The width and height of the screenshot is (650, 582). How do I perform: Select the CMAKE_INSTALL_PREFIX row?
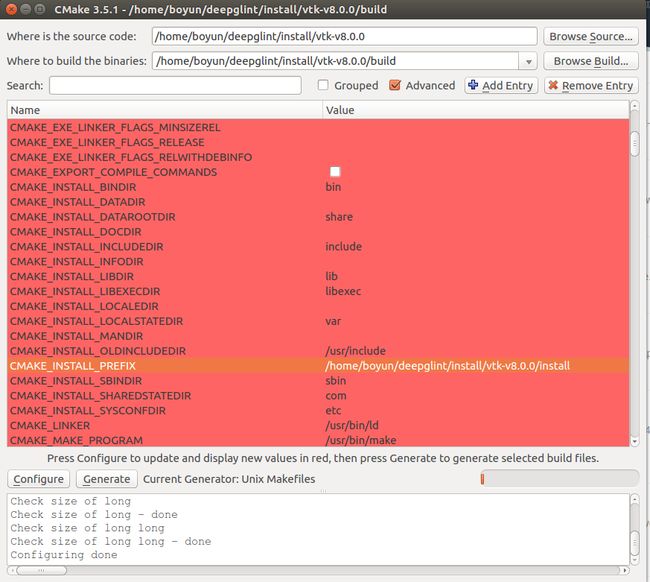click(x=318, y=366)
